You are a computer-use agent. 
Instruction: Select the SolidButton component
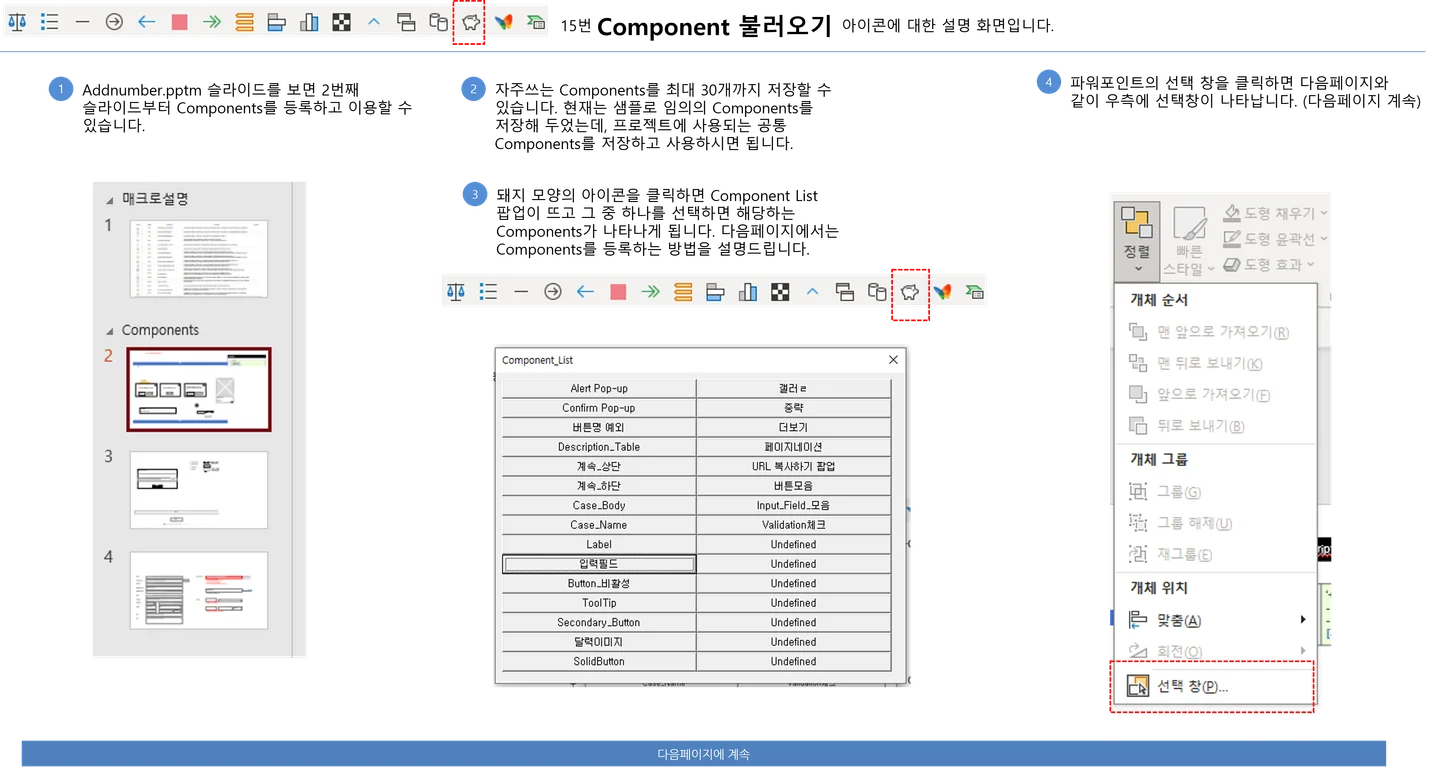click(x=599, y=661)
